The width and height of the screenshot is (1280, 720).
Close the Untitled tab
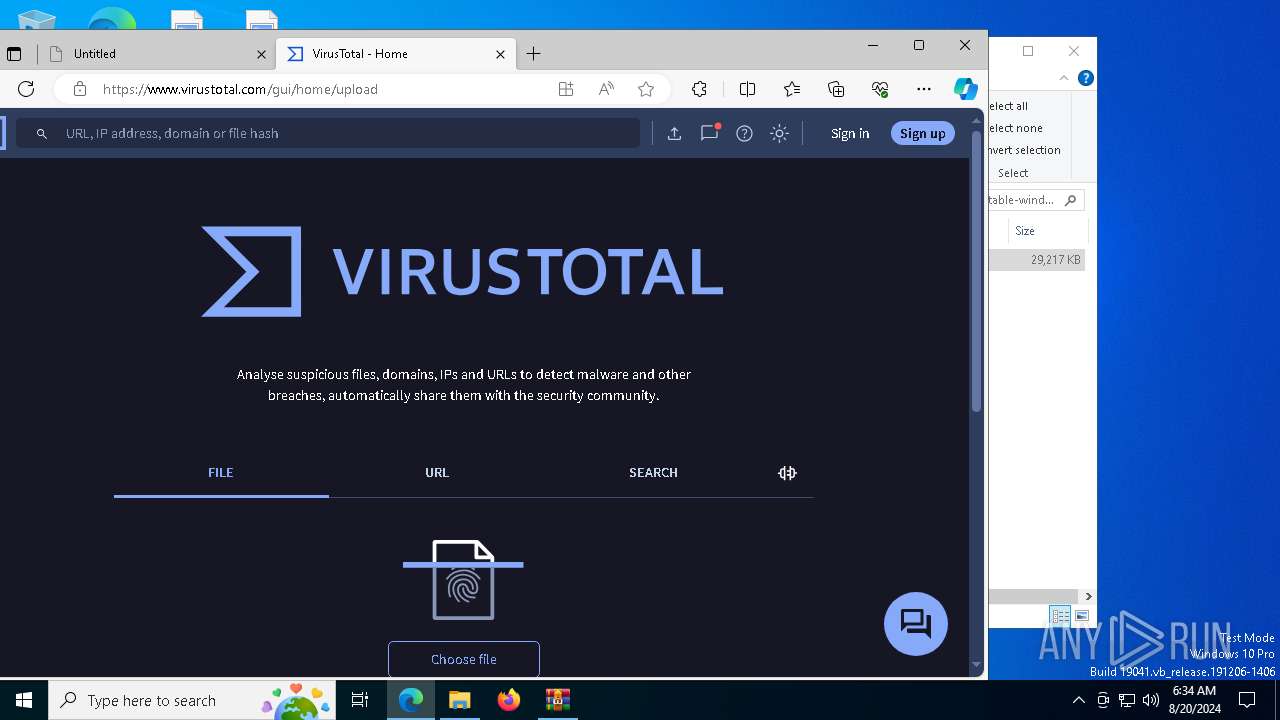tap(262, 54)
